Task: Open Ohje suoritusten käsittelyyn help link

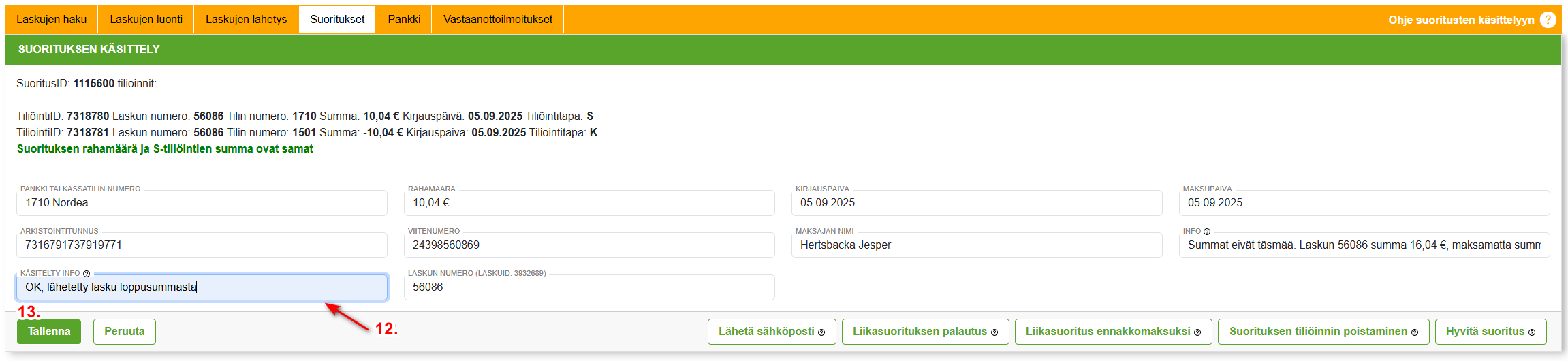Action: coord(1461,20)
